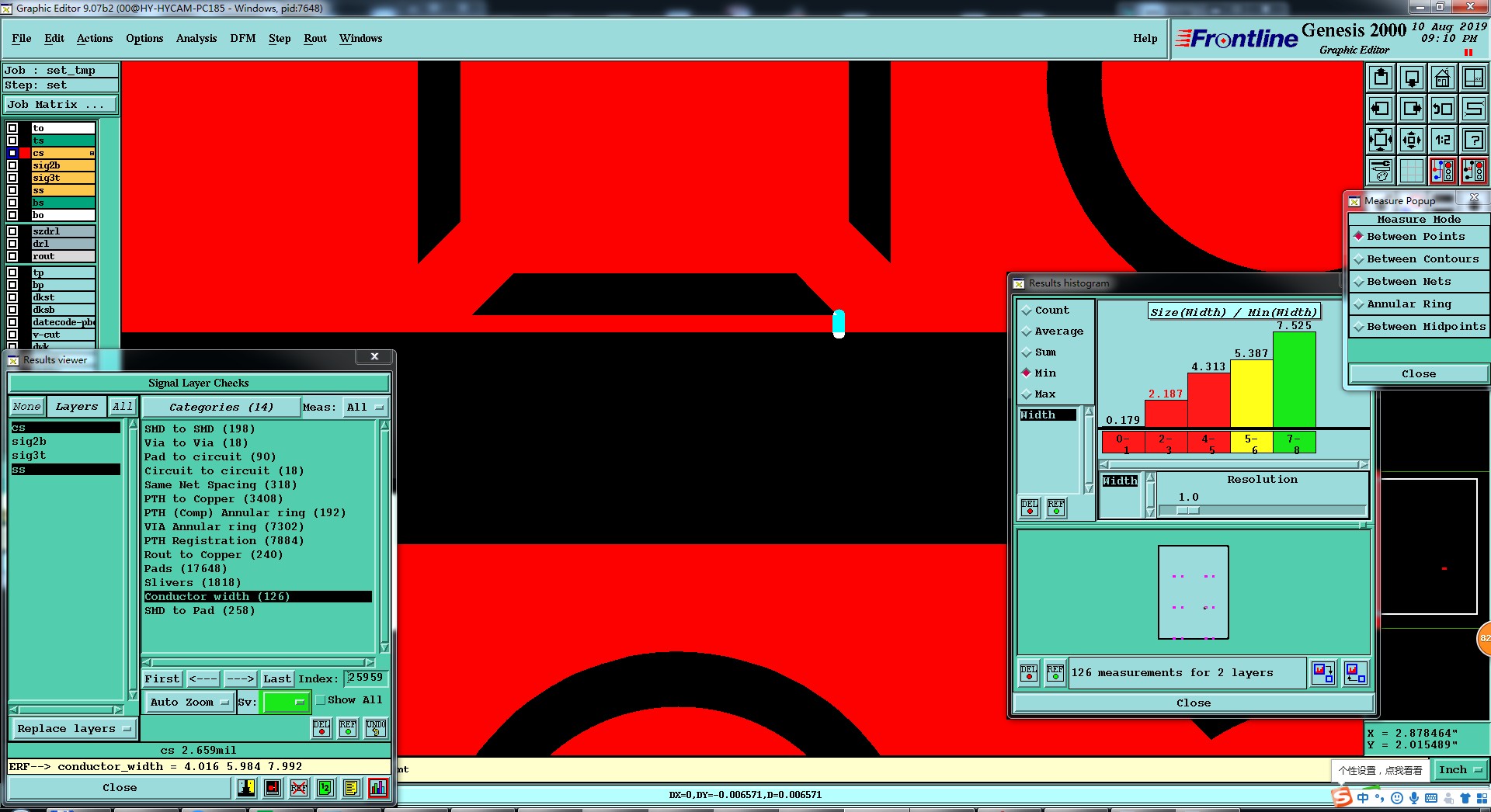Open the Rout menu

[315, 38]
